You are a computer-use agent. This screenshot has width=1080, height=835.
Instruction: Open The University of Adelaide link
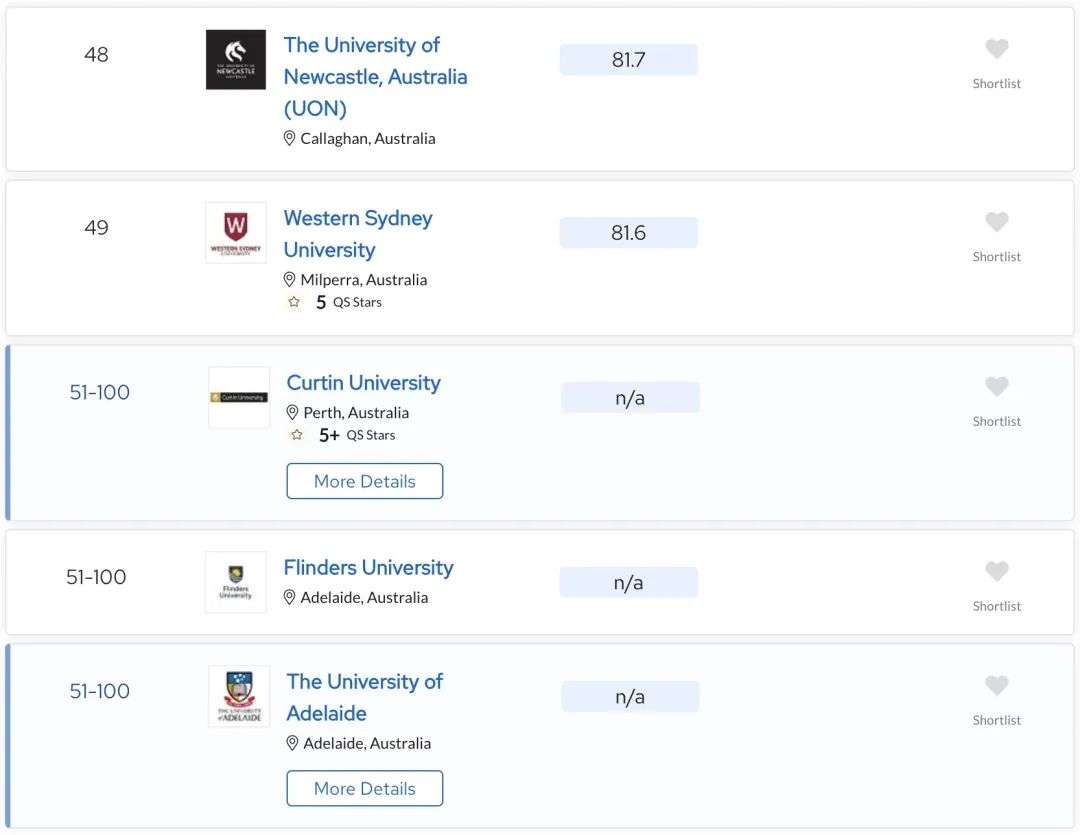pos(364,697)
